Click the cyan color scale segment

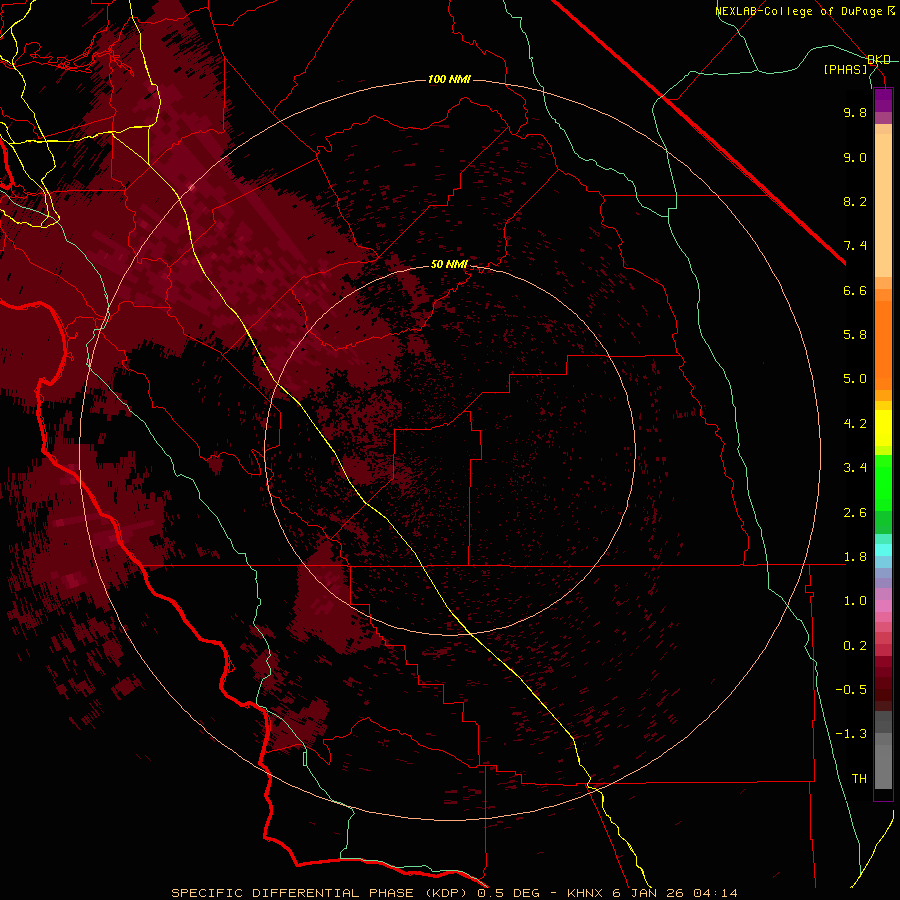click(883, 550)
